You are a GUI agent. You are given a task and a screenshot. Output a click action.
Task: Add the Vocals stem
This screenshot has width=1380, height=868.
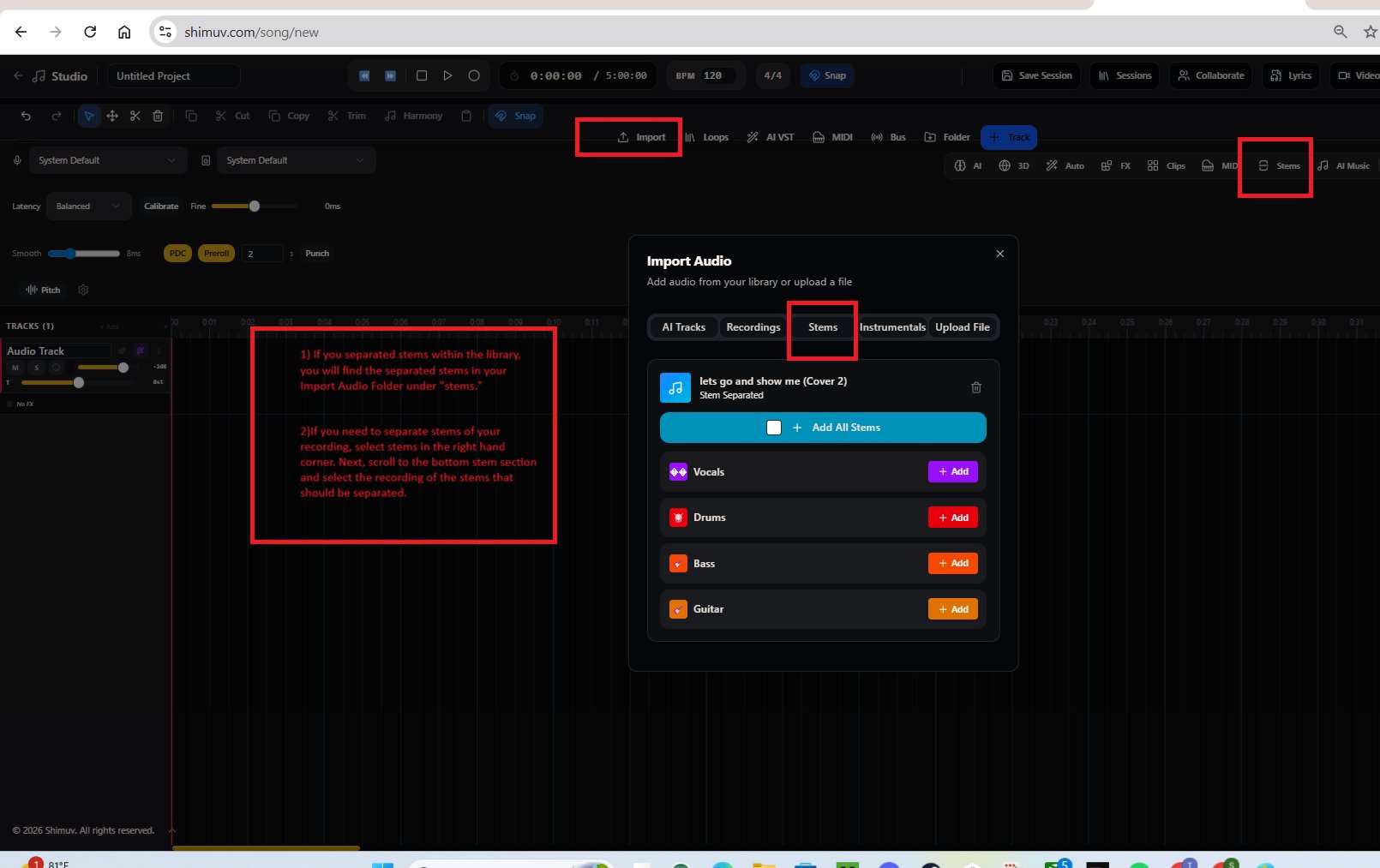(x=952, y=471)
